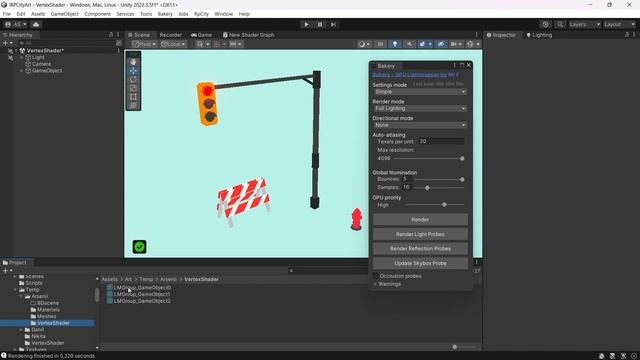
Task: Select the Camera object in the Hierarchy
Action: coord(41,64)
